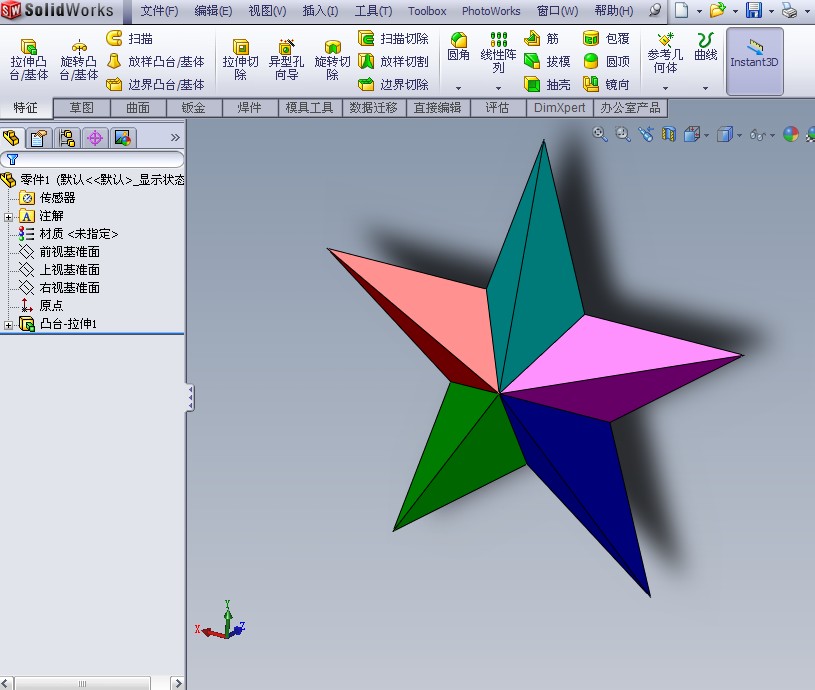Click the Previous View icon
This screenshot has width=815, height=690.
pos(646,135)
